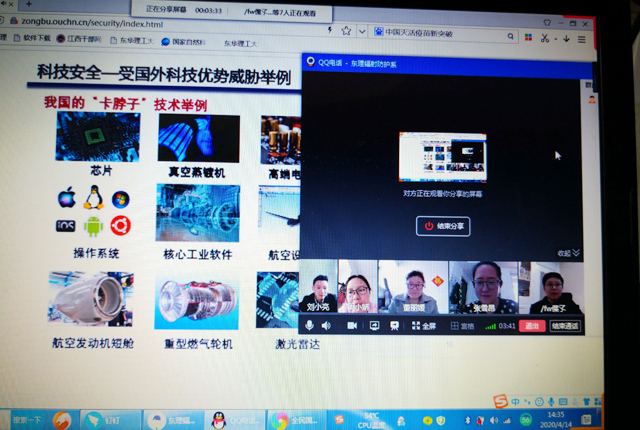Screen dimensions: 640x430
Task: Click the Sogou input method tray icon
Action: tap(500, 401)
